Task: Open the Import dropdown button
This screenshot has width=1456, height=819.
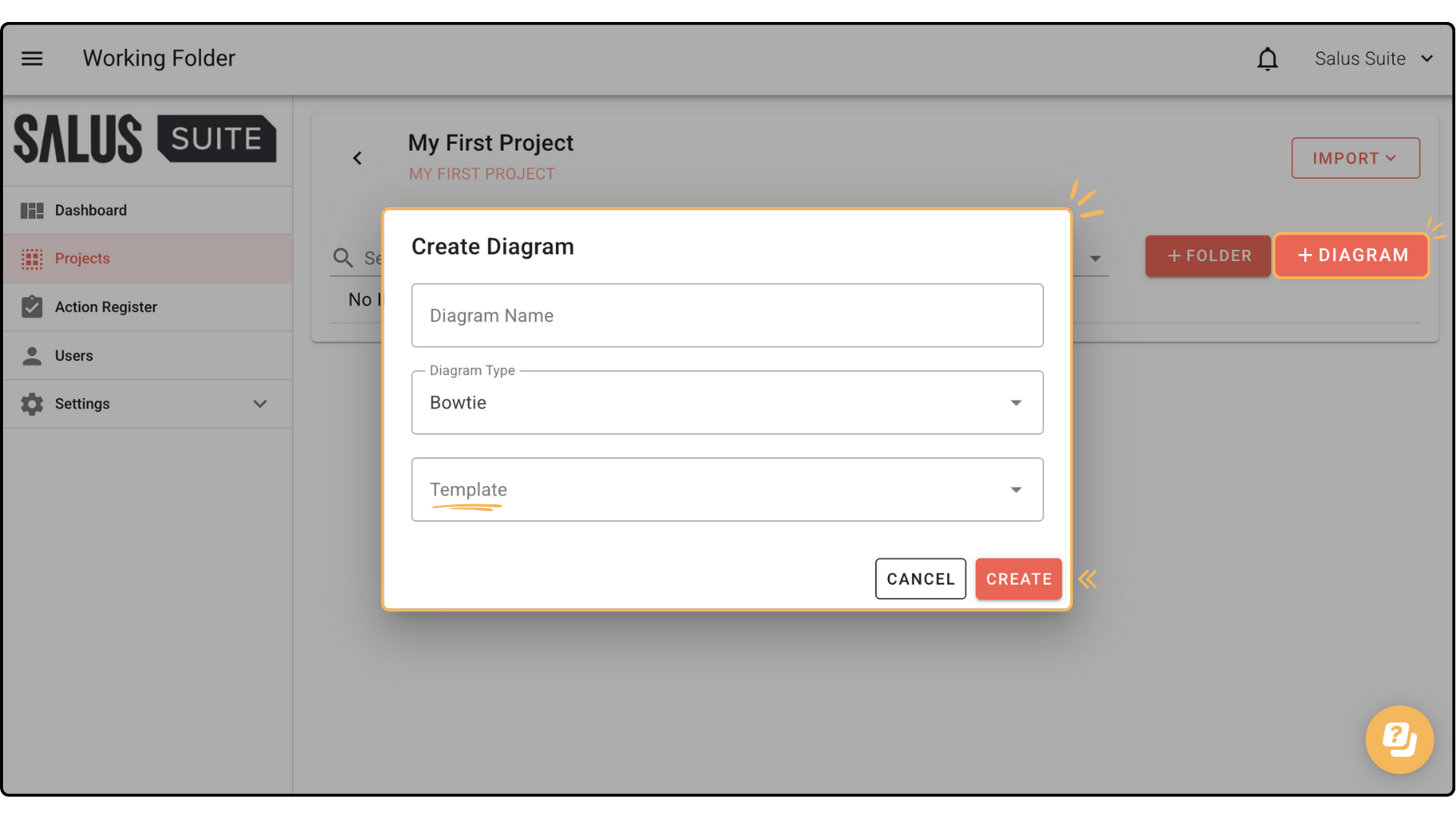Action: point(1355,158)
